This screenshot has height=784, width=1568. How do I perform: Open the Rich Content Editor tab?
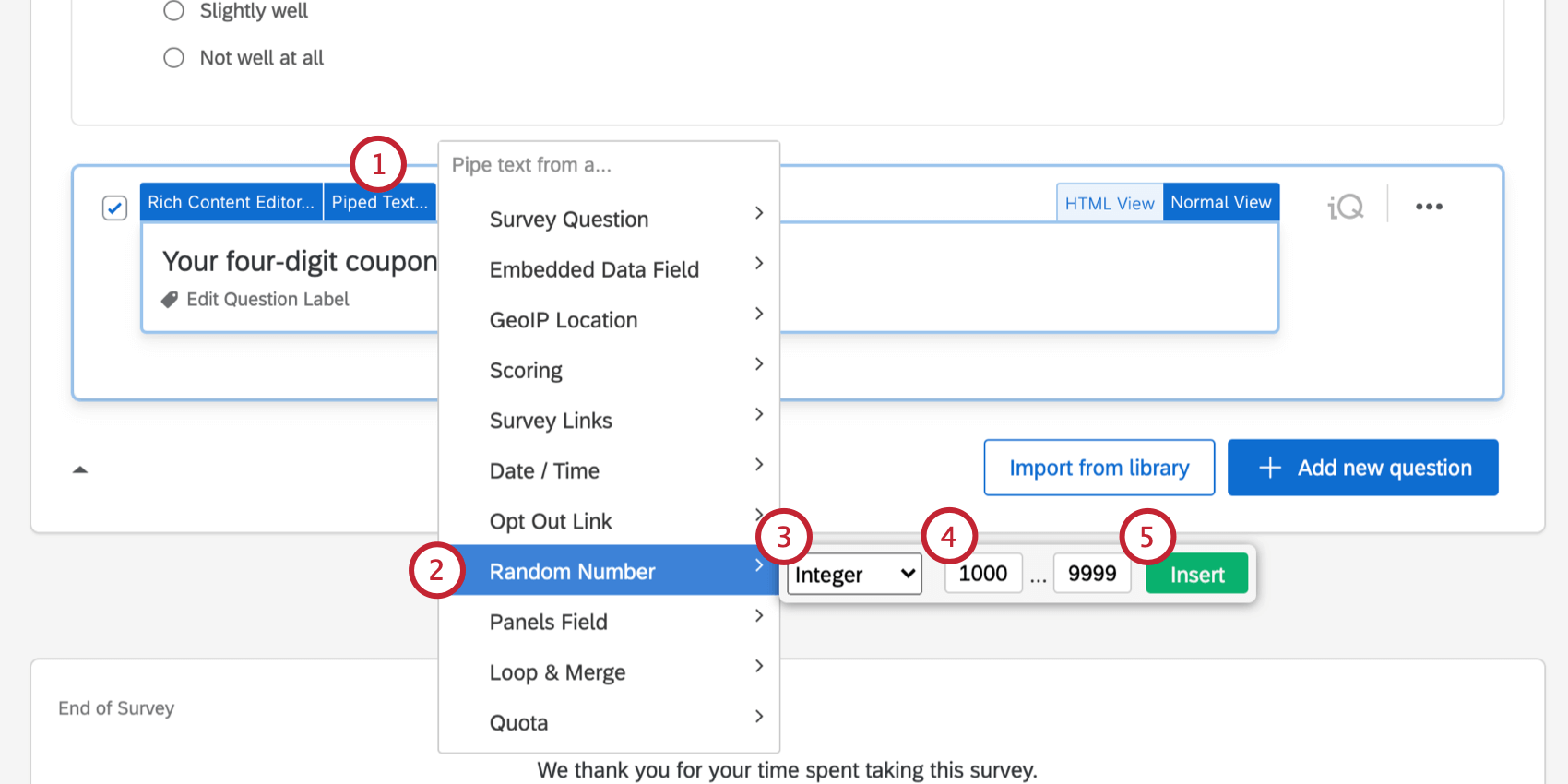[x=231, y=202]
